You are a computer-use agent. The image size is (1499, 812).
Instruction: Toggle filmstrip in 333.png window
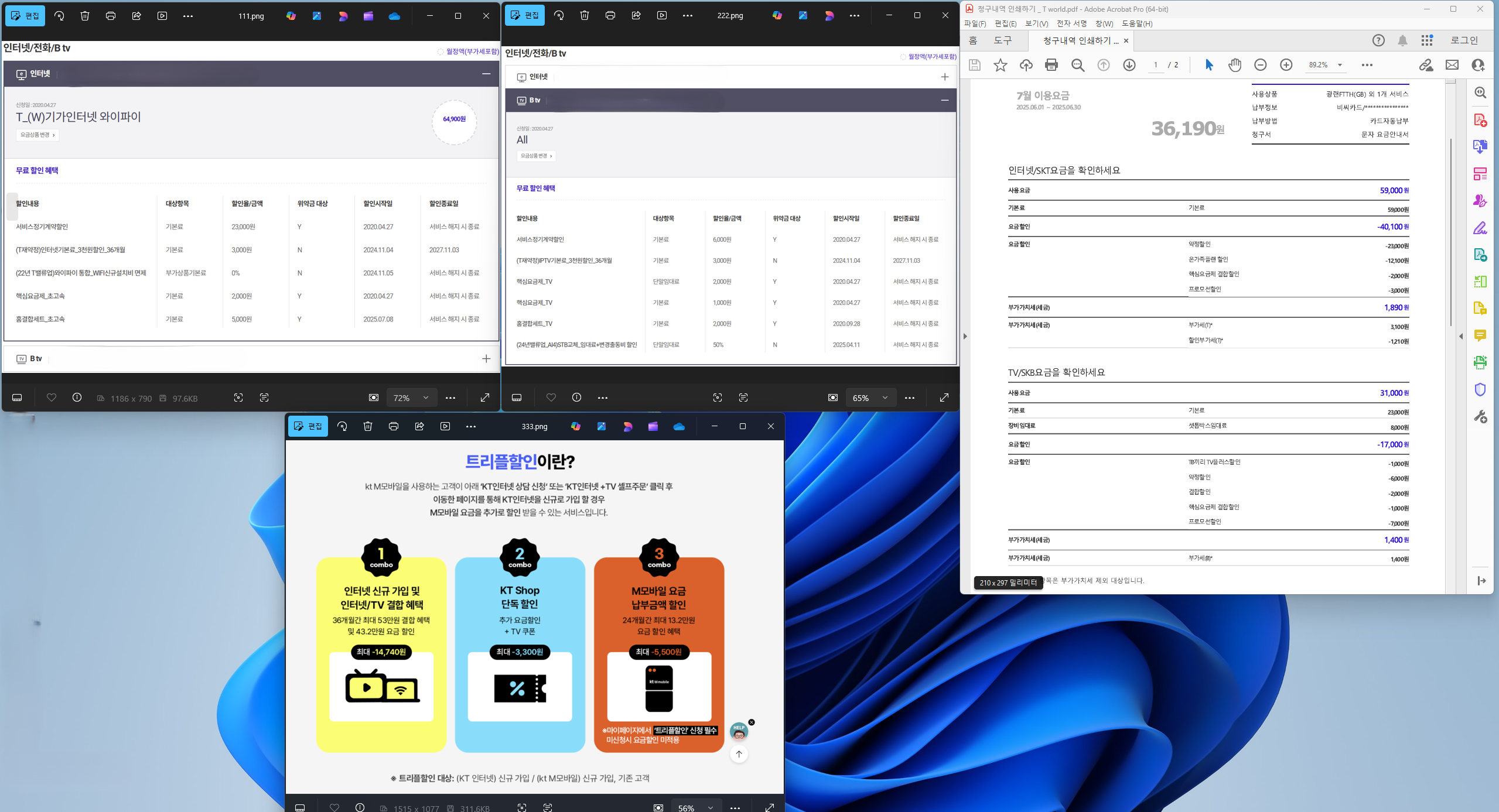click(300, 807)
